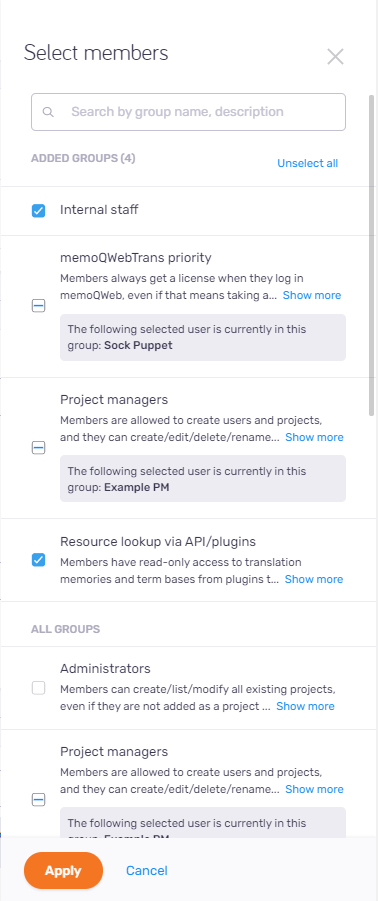Viewport: 378px width, 901px height.
Task: Apply the member selection
Action: tap(63, 871)
